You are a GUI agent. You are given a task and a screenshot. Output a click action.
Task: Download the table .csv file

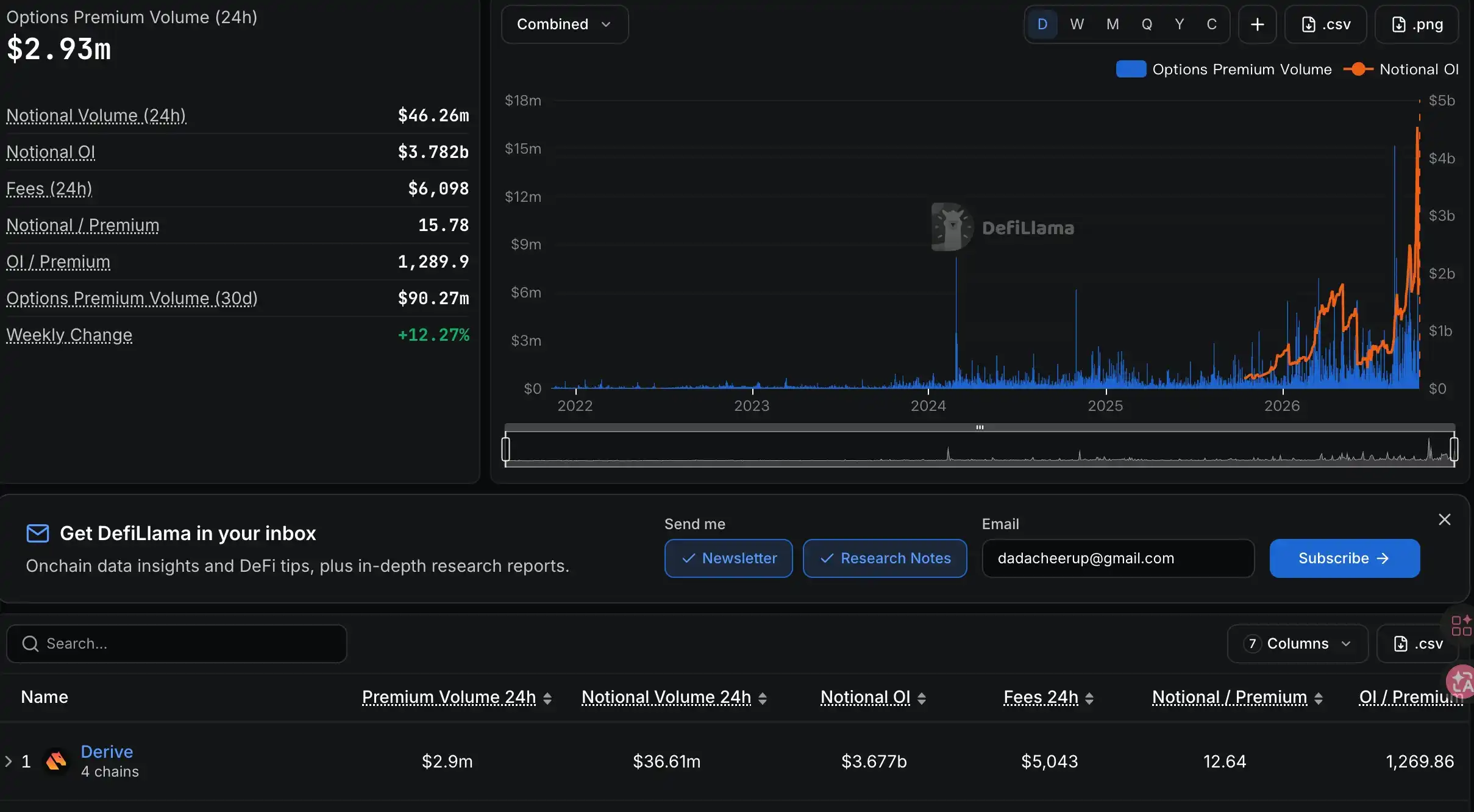[x=1418, y=644]
